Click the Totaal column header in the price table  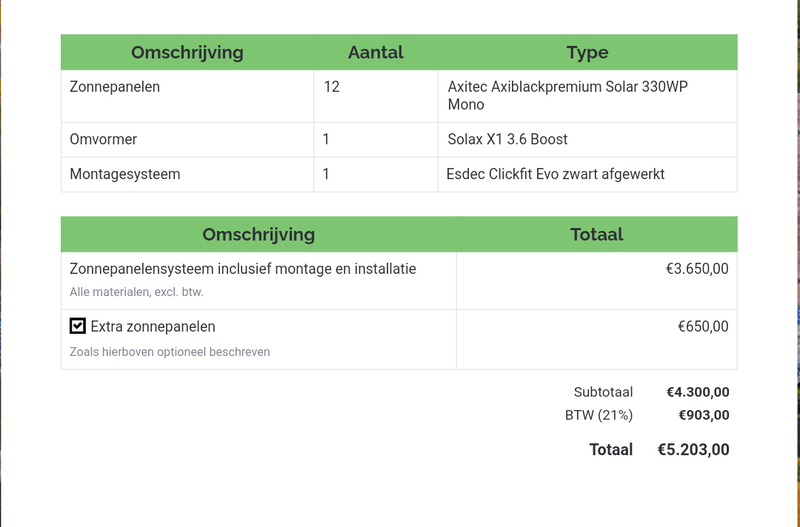(596, 235)
